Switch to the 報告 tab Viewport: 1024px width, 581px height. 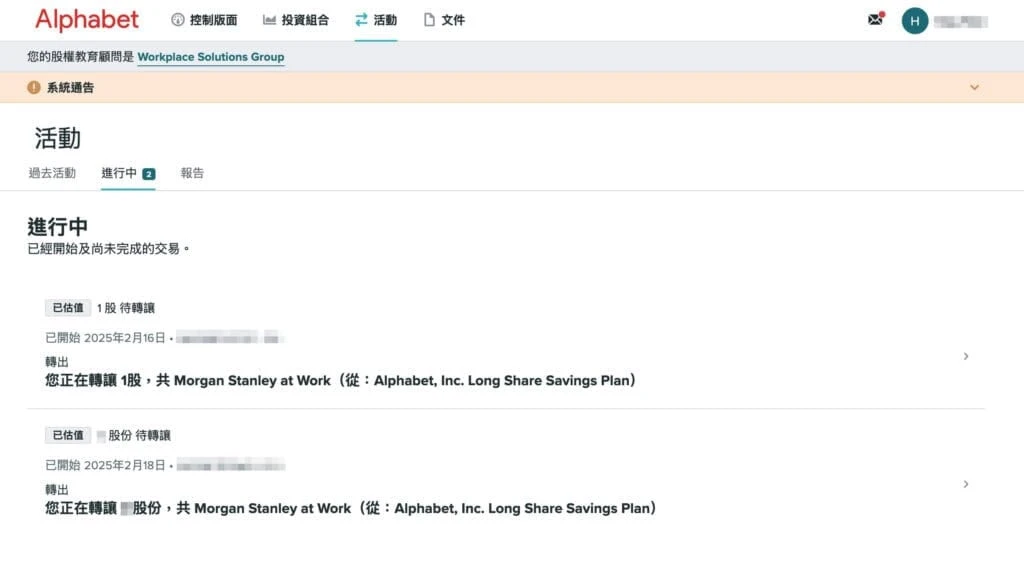tap(192, 173)
